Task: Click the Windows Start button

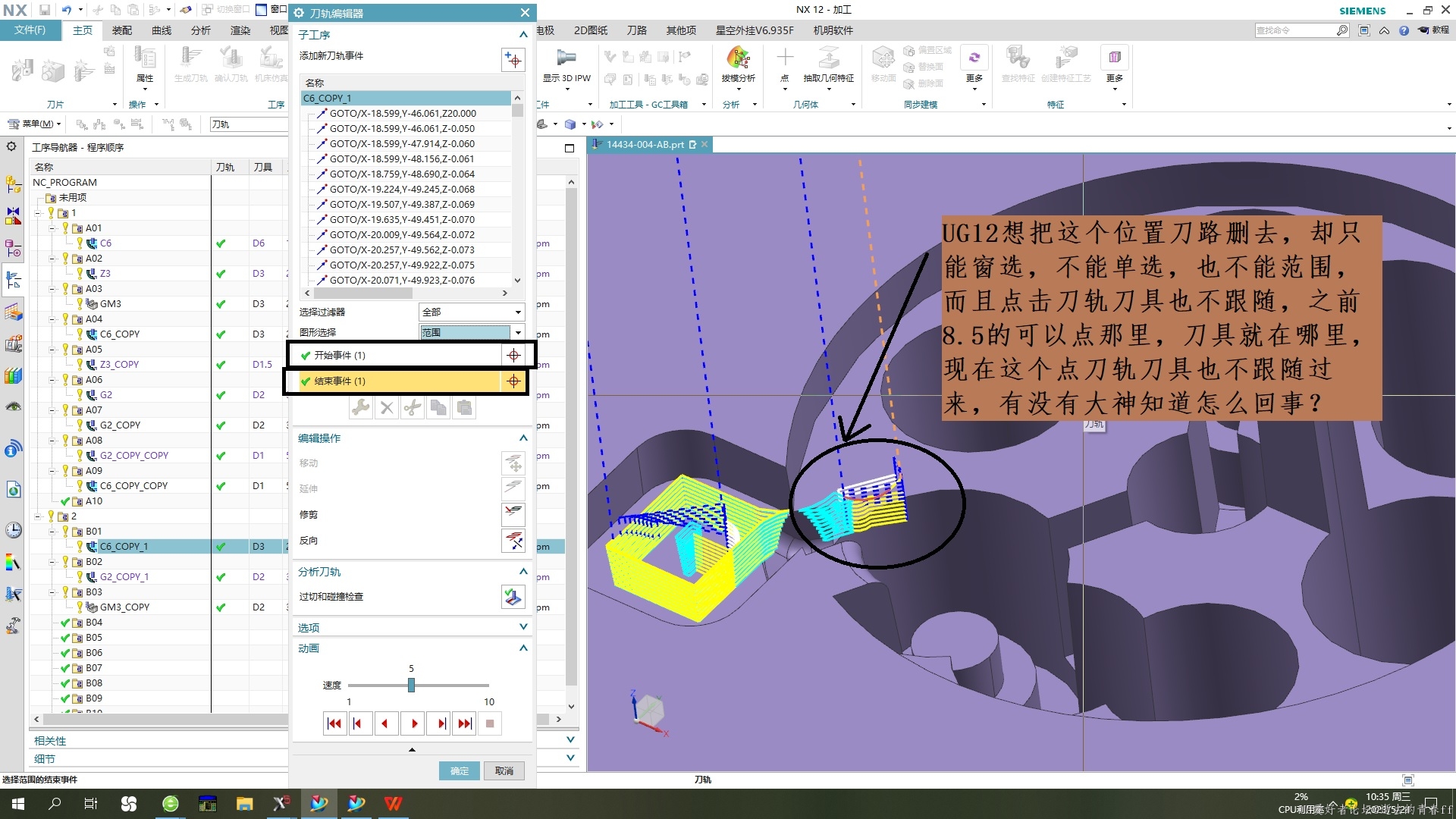Action: [x=18, y=804]
